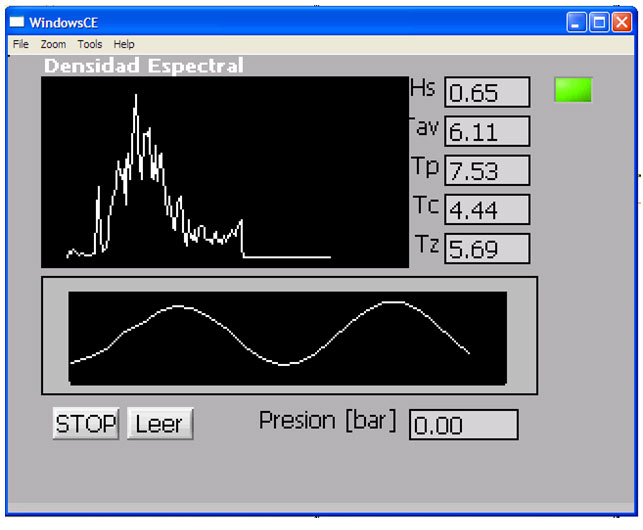
Task: Select the Tav value field
Action: tap(487, 131)
